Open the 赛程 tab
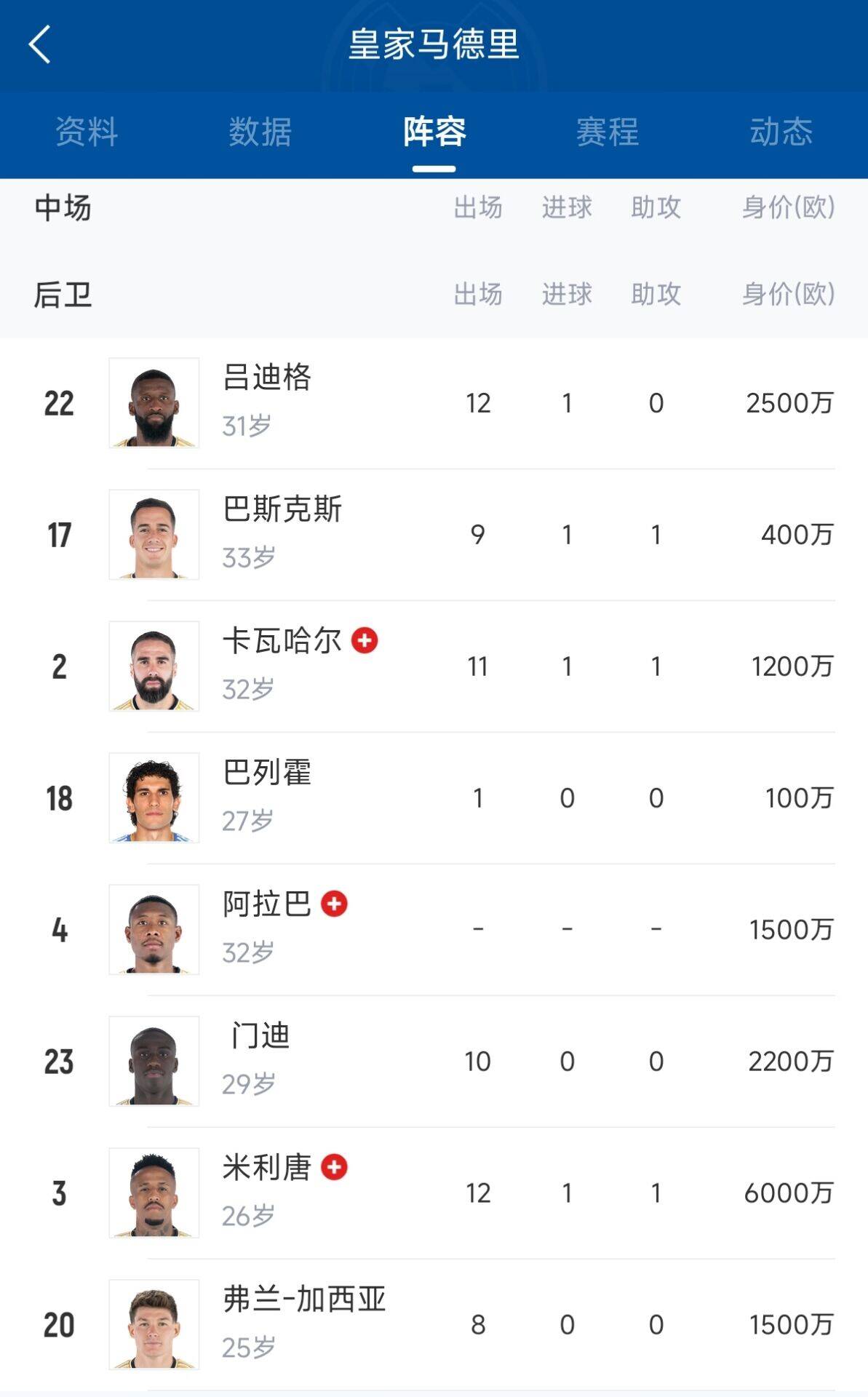The height and width of the screenshot is (1397, 868). (608, 132)
